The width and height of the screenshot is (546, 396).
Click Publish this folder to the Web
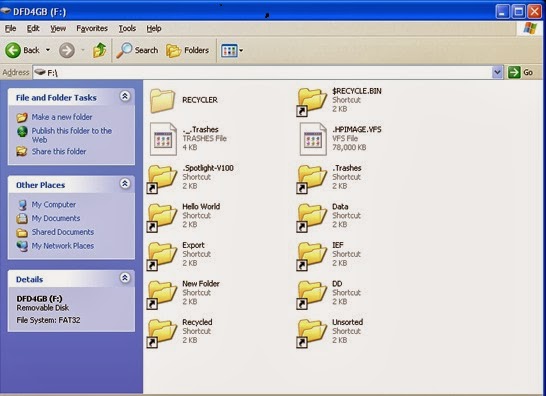[72, 135]
